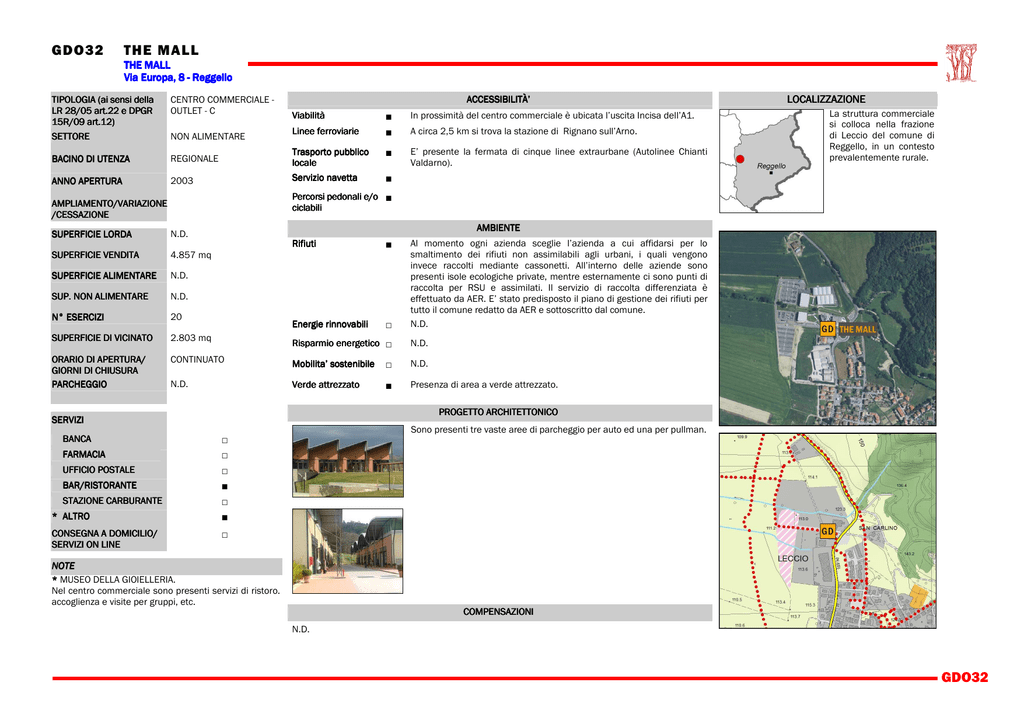
Task: Check the CONSEGNA A DOMICILIO box
Action: click(225, 535)
